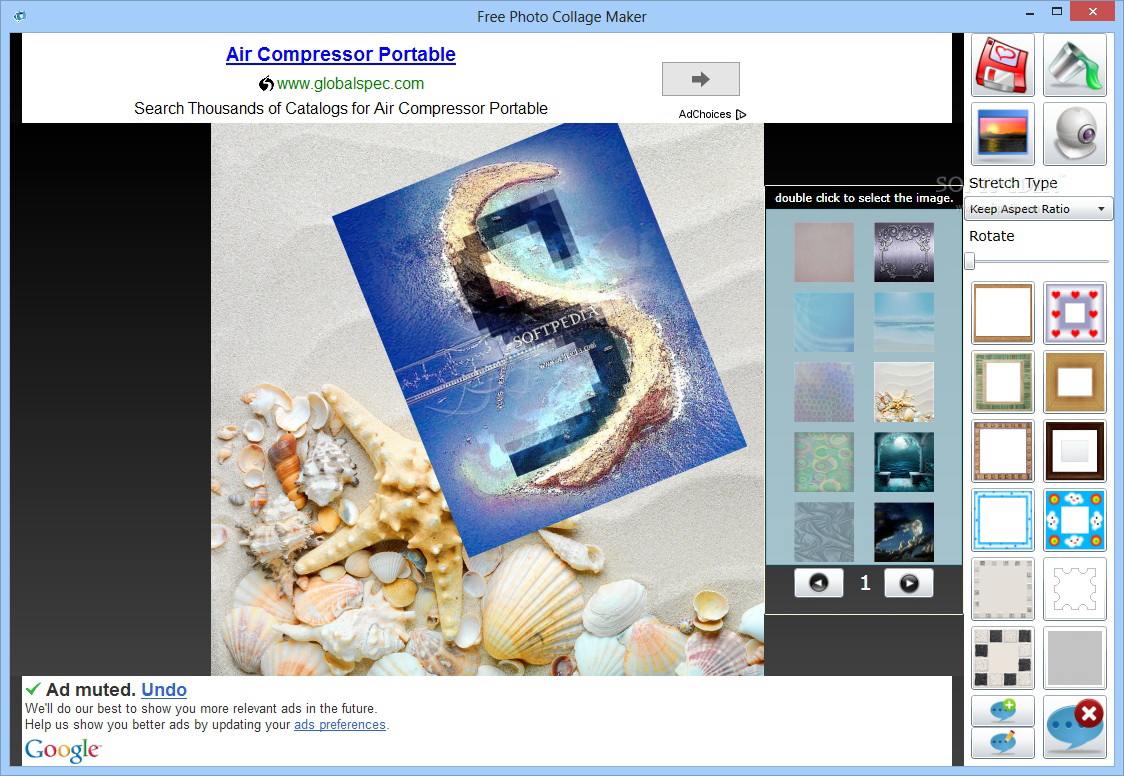This screenshot has height=776, width=1124.
Task: Click the red floppy disk save icon
Action: (x=1002, y=64)
